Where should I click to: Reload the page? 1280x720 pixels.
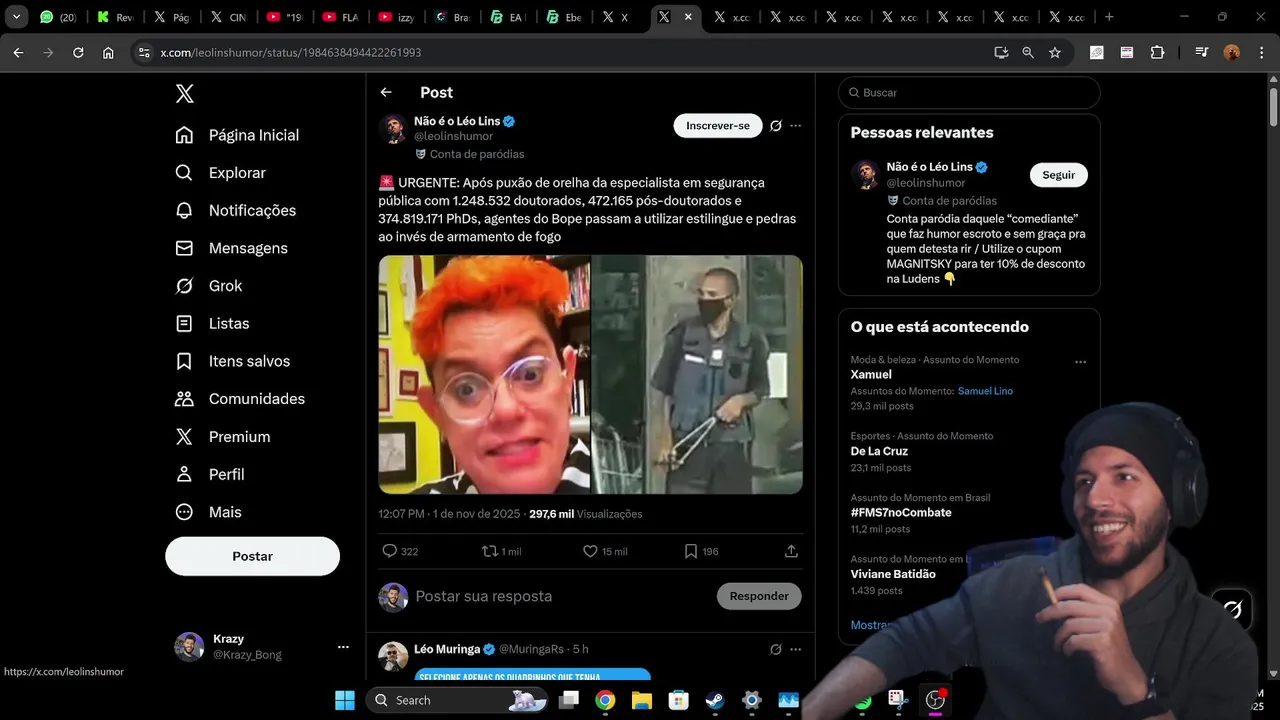[x=78, y=52]
